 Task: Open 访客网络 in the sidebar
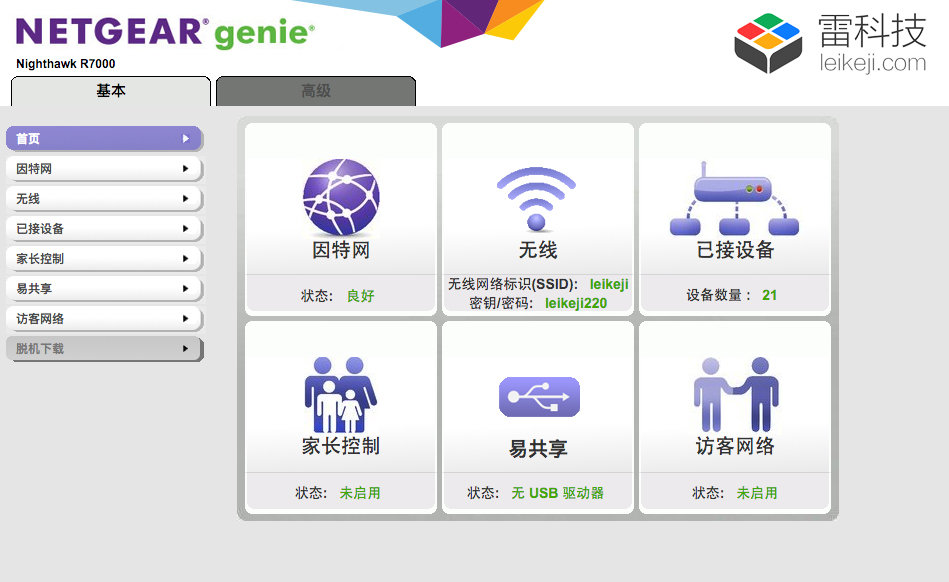point(103,319)
